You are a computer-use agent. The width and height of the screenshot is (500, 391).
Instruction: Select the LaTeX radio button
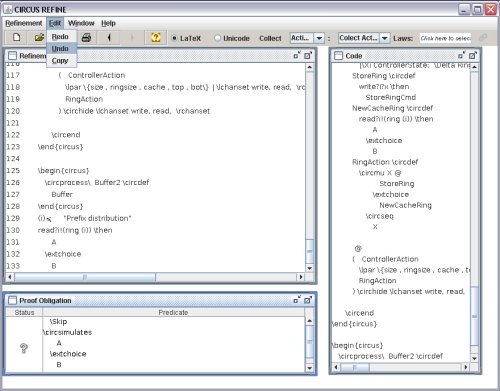click(186, 38)
